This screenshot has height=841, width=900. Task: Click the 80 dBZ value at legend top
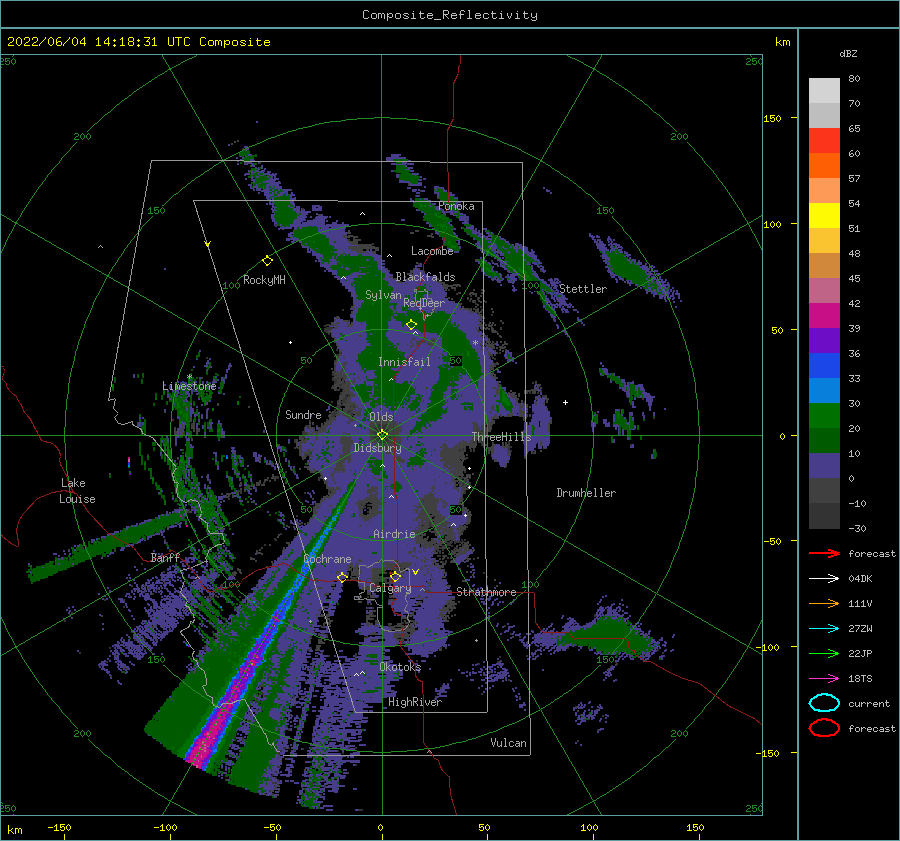tap(854, 79)
